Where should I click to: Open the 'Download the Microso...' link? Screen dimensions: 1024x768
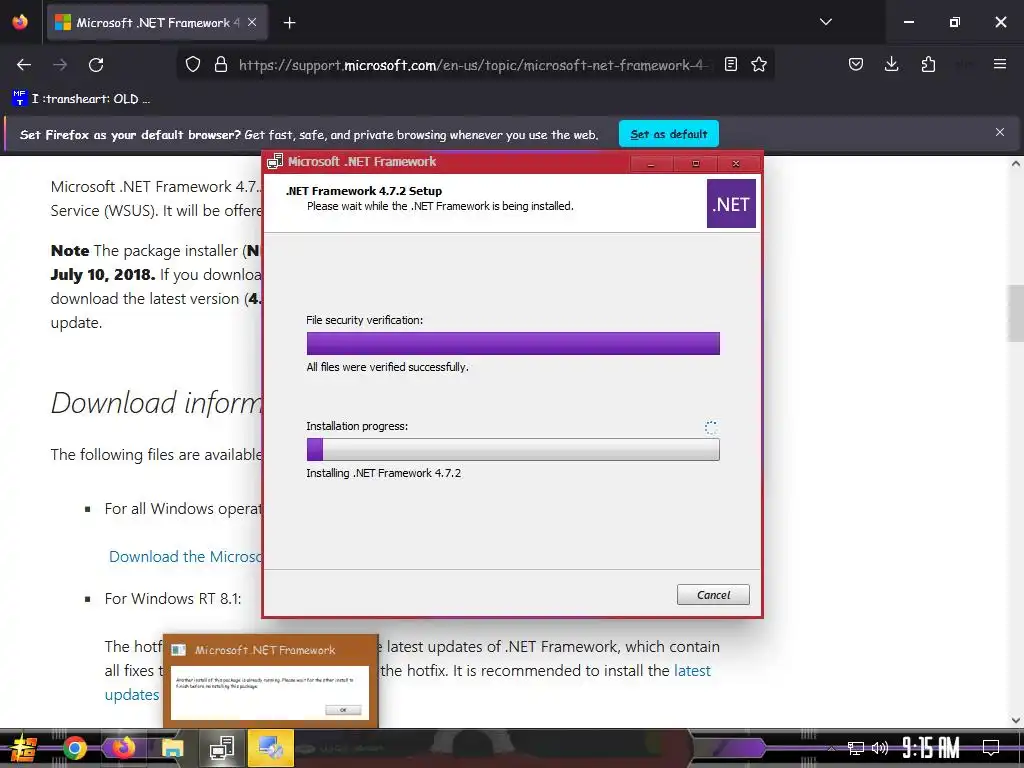pyautogui.click(x=185, y=556)
